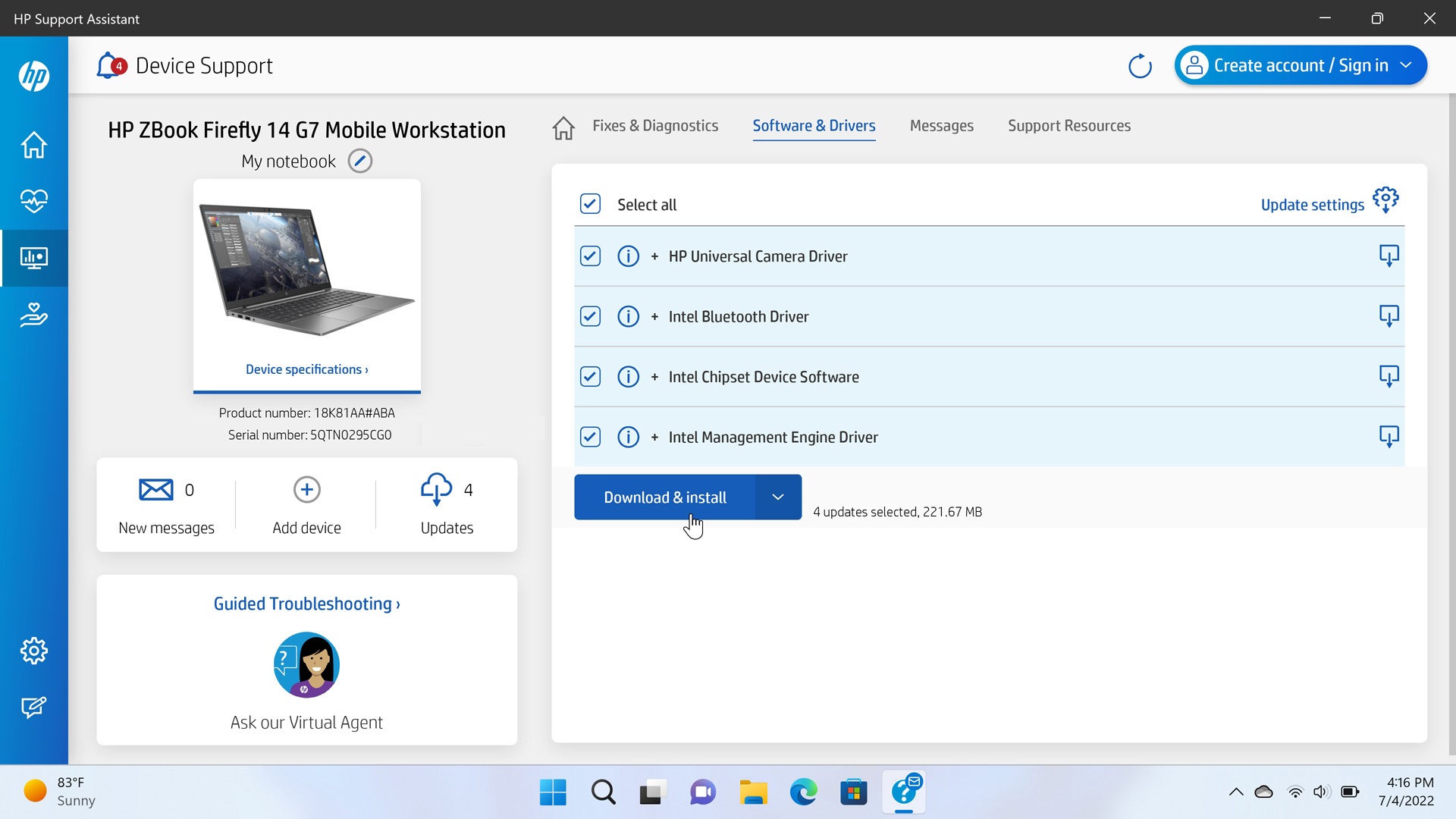Toggle Intel Management Engine Driver checkbox

590,437
